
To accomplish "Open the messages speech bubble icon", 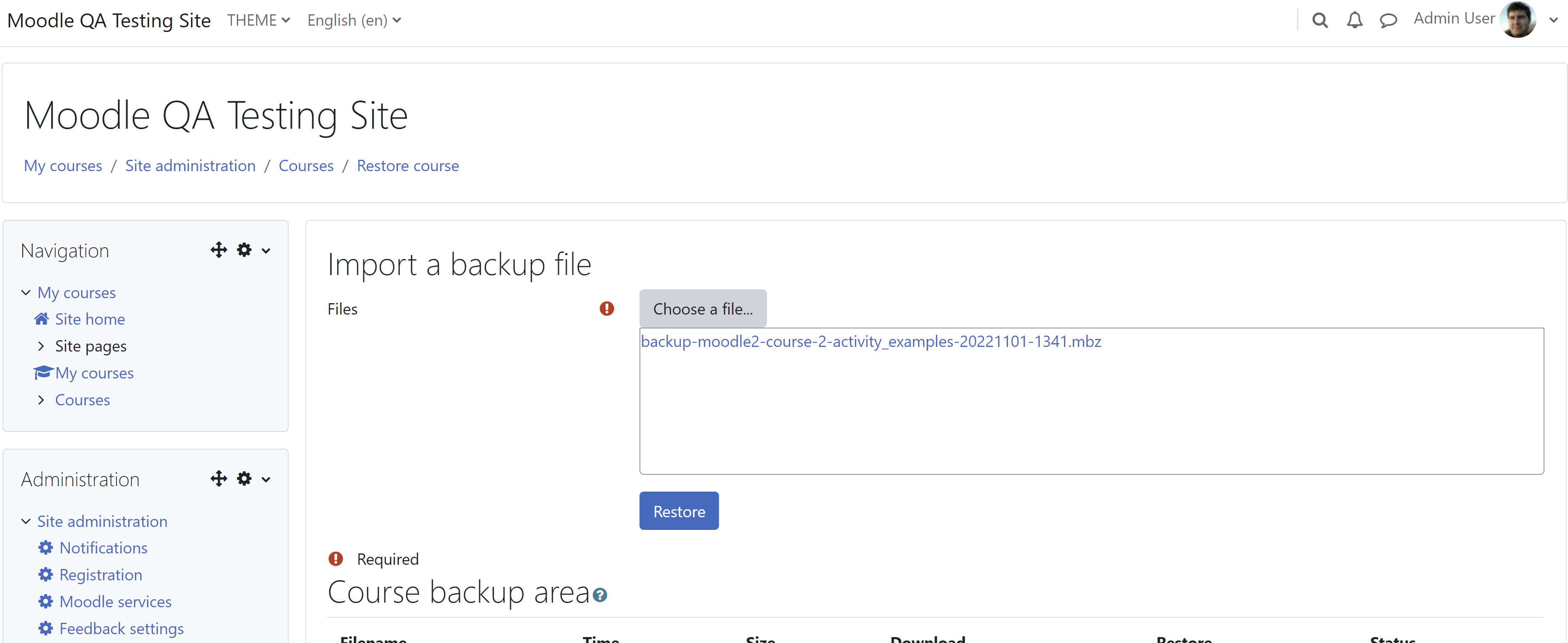I will coord(1388,21).
